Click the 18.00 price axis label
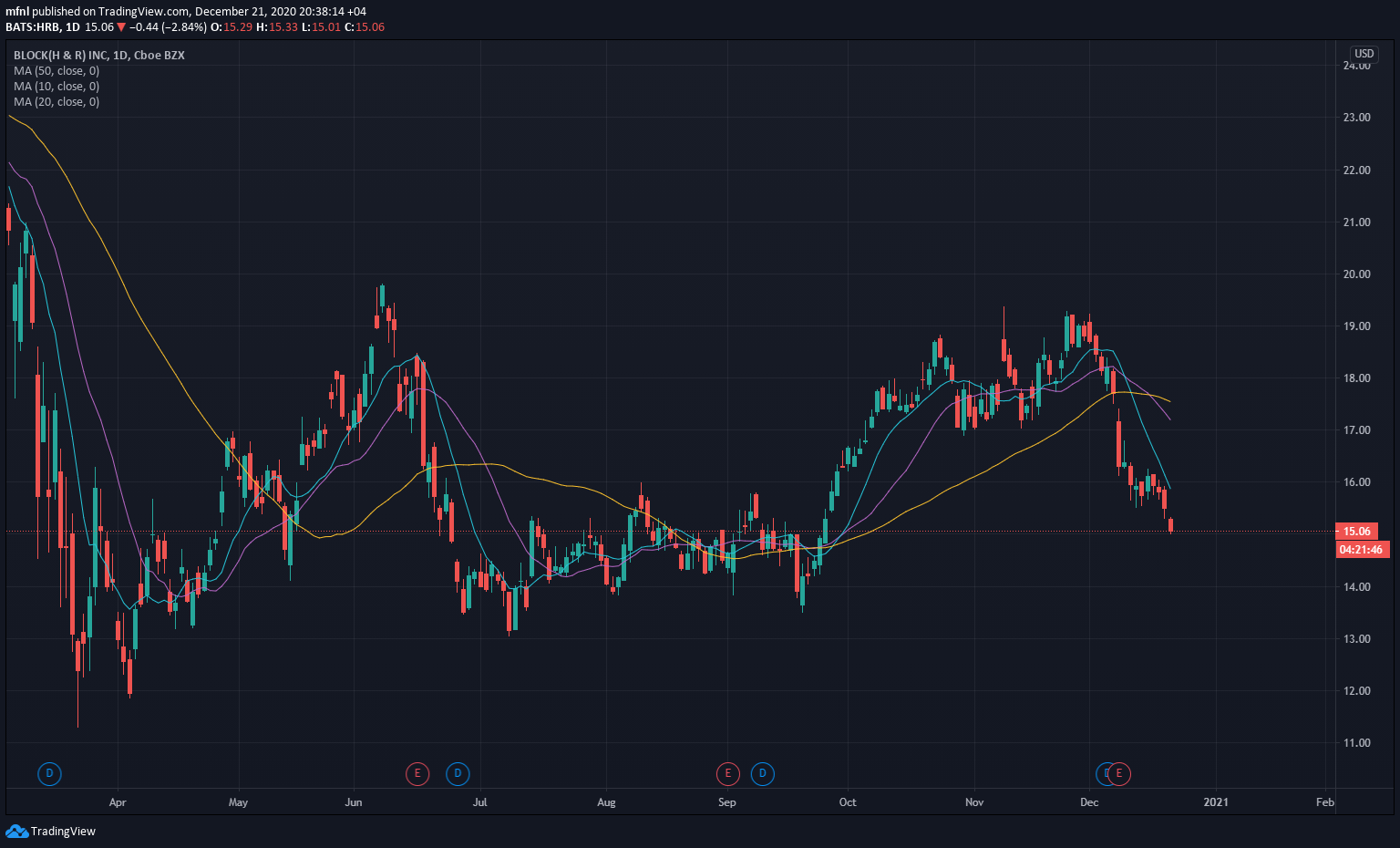The height and width of the screenshot is (848, 1400). click(x=1357, y=378)
